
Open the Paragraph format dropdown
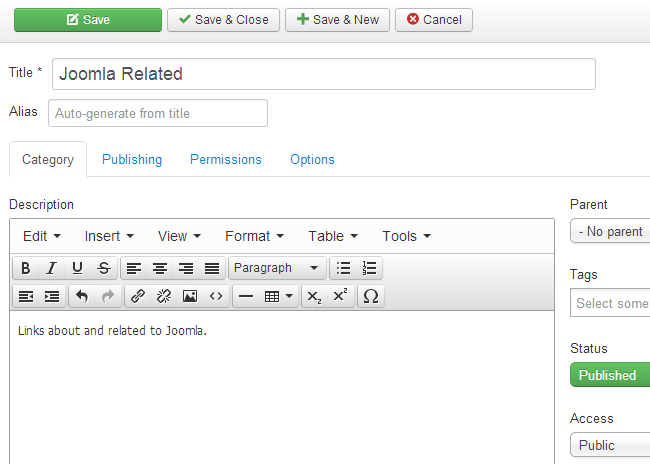click(277, 268)
